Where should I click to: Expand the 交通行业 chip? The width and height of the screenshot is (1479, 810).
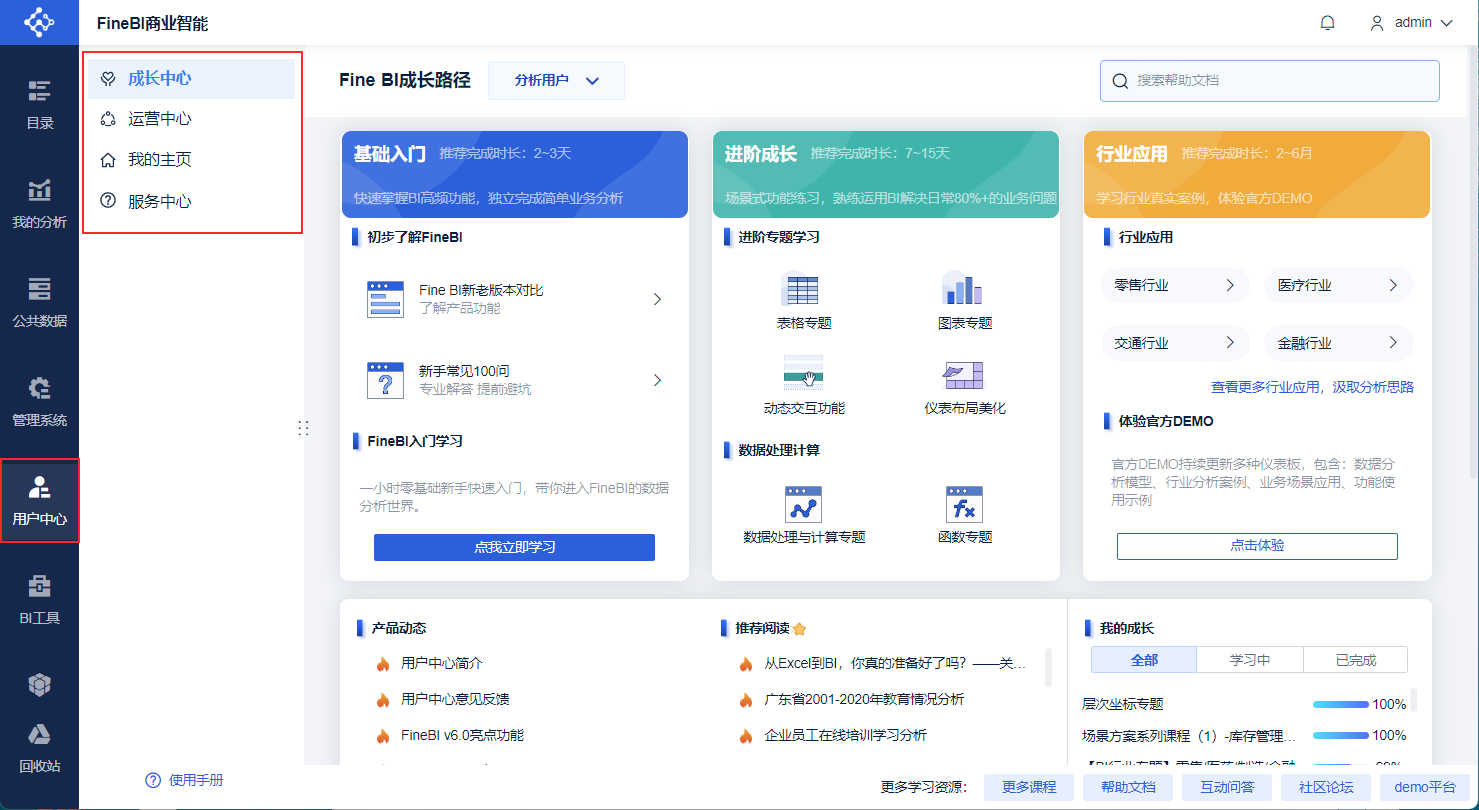pos(1175,343)
